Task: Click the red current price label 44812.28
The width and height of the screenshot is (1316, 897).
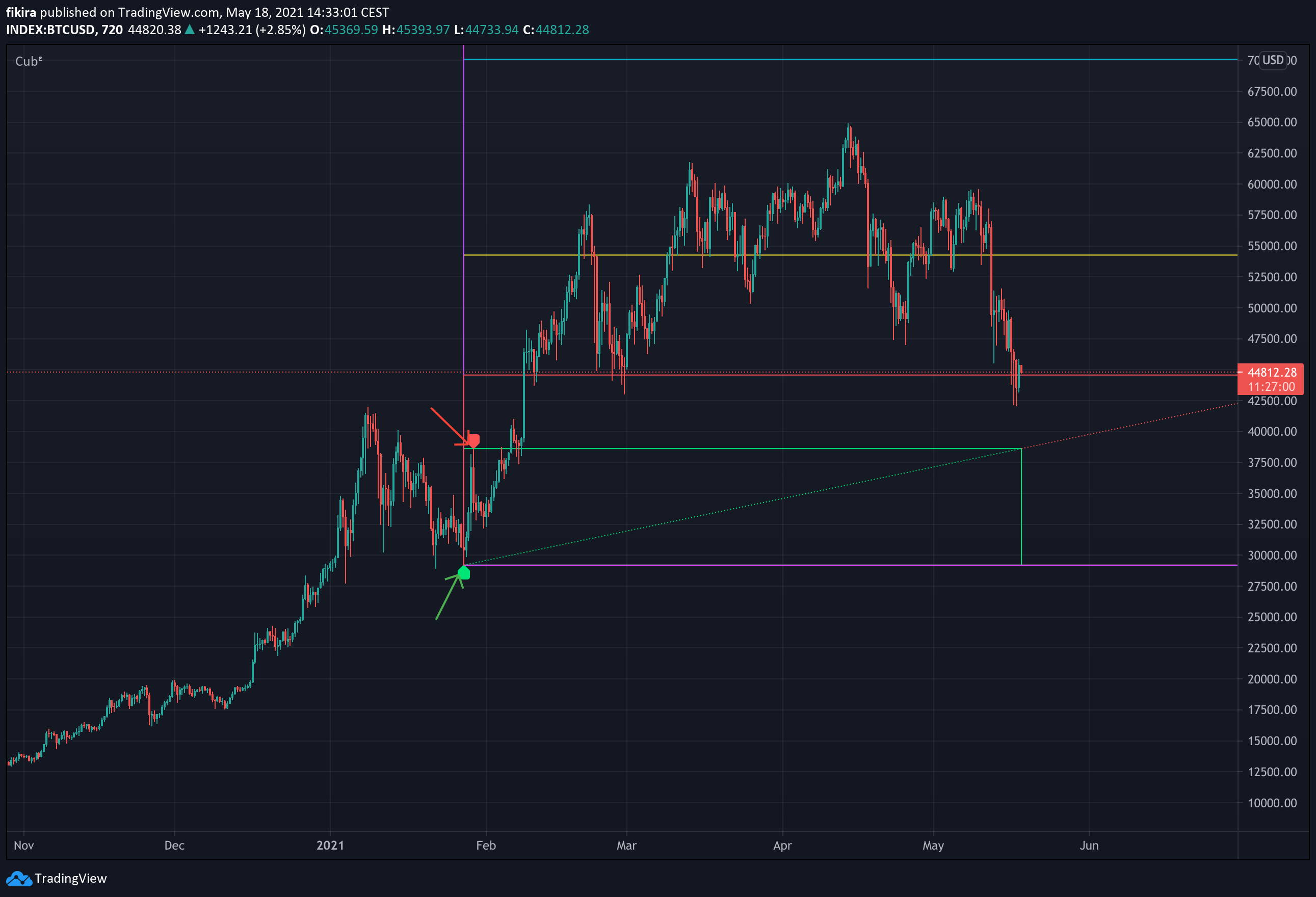Action: 1272,372
